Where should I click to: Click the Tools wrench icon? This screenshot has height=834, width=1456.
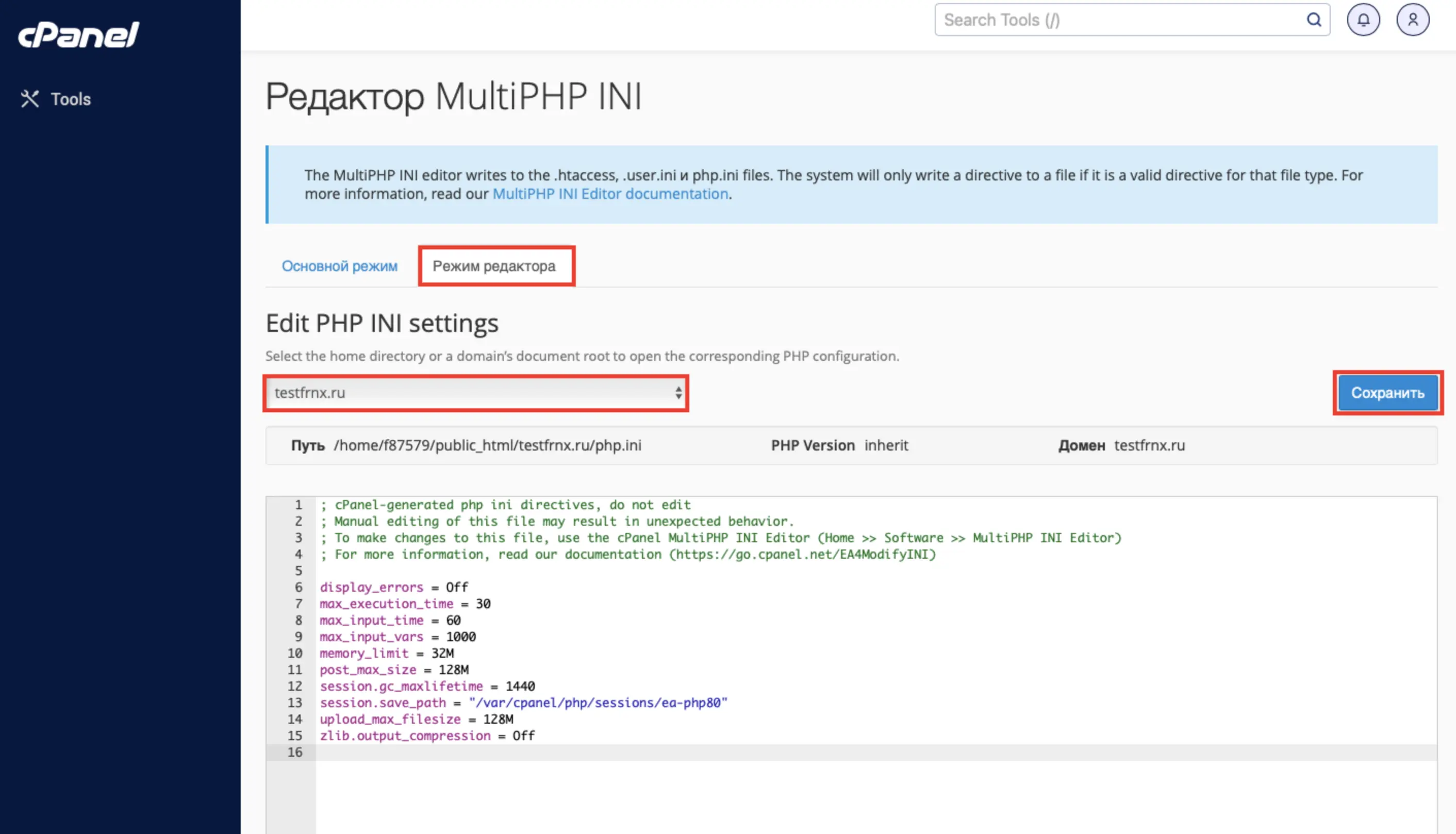pyautogui.click(x=30, y=99)
